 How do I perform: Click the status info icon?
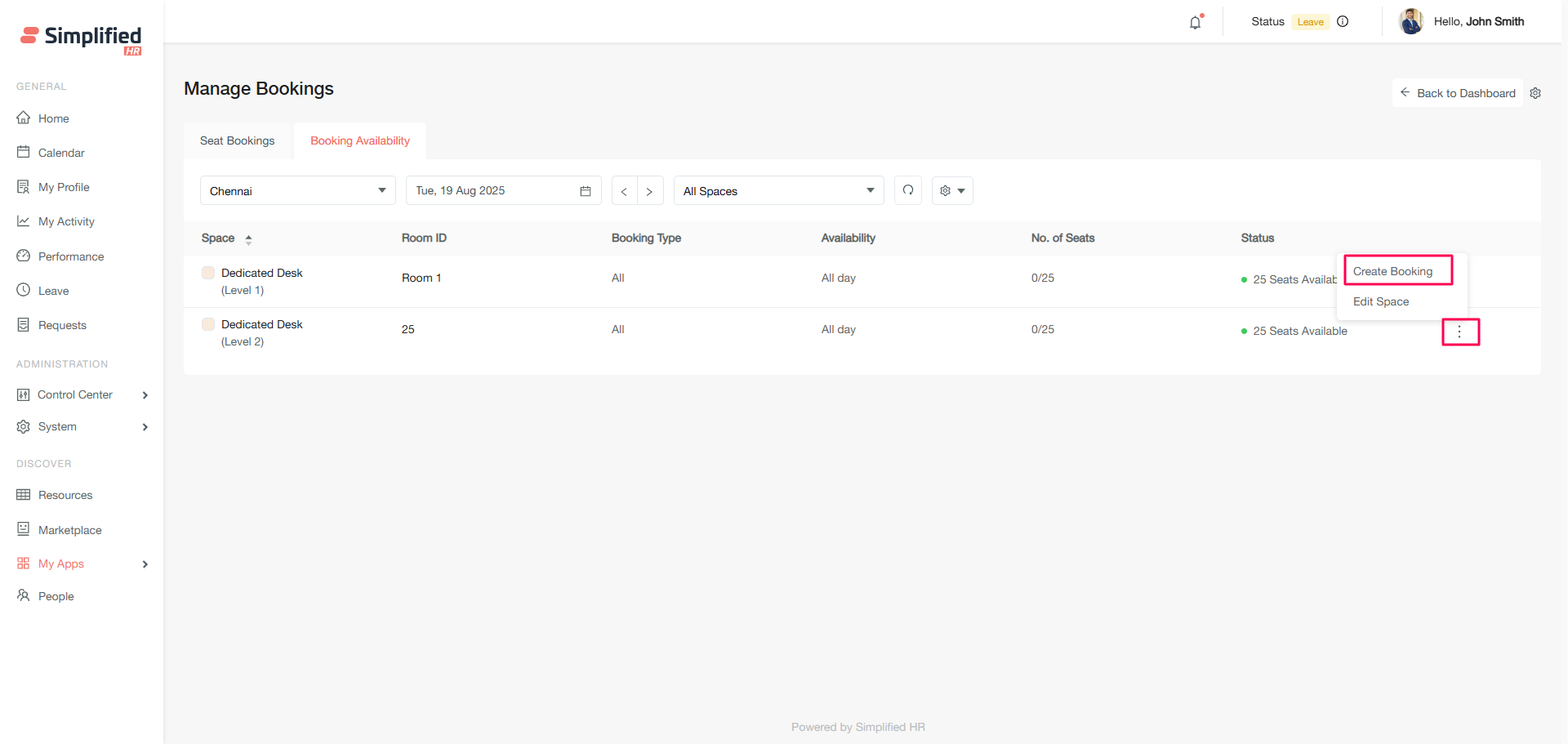1343,22
